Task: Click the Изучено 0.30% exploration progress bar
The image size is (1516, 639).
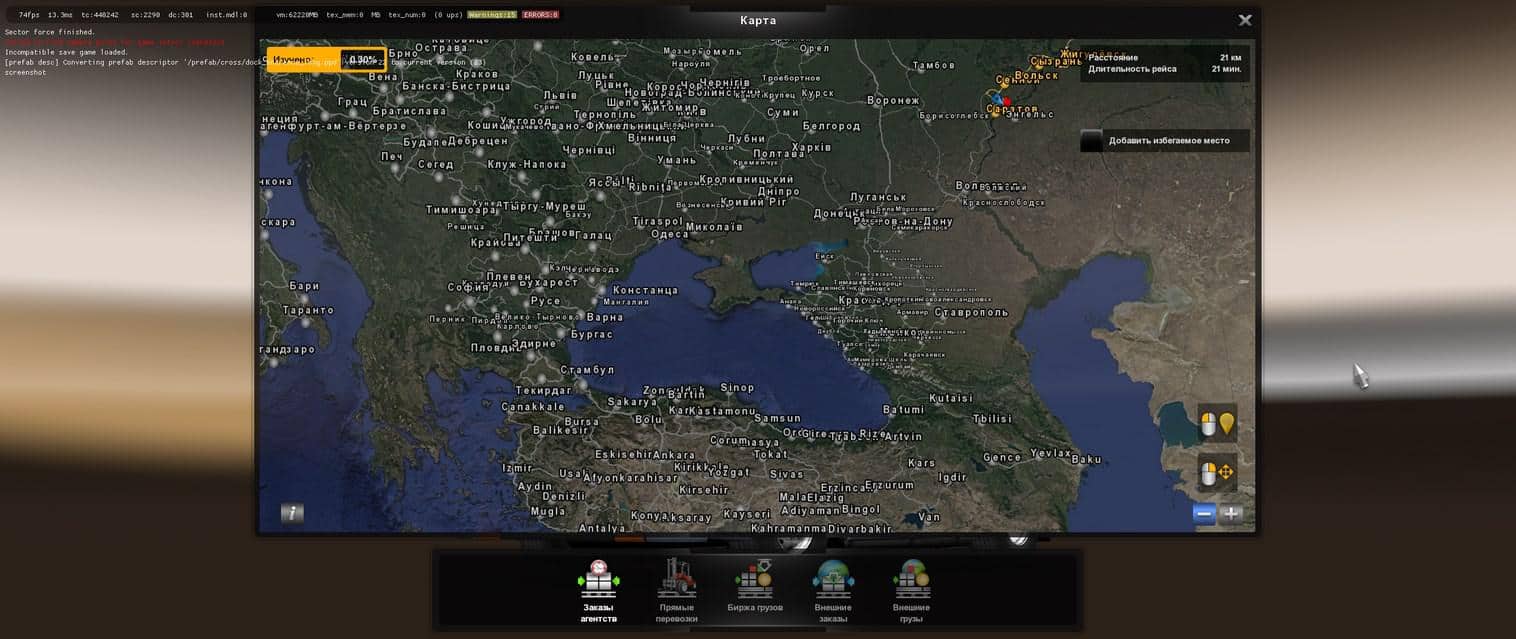Action: pyautogui.click(x=326, y=60)
